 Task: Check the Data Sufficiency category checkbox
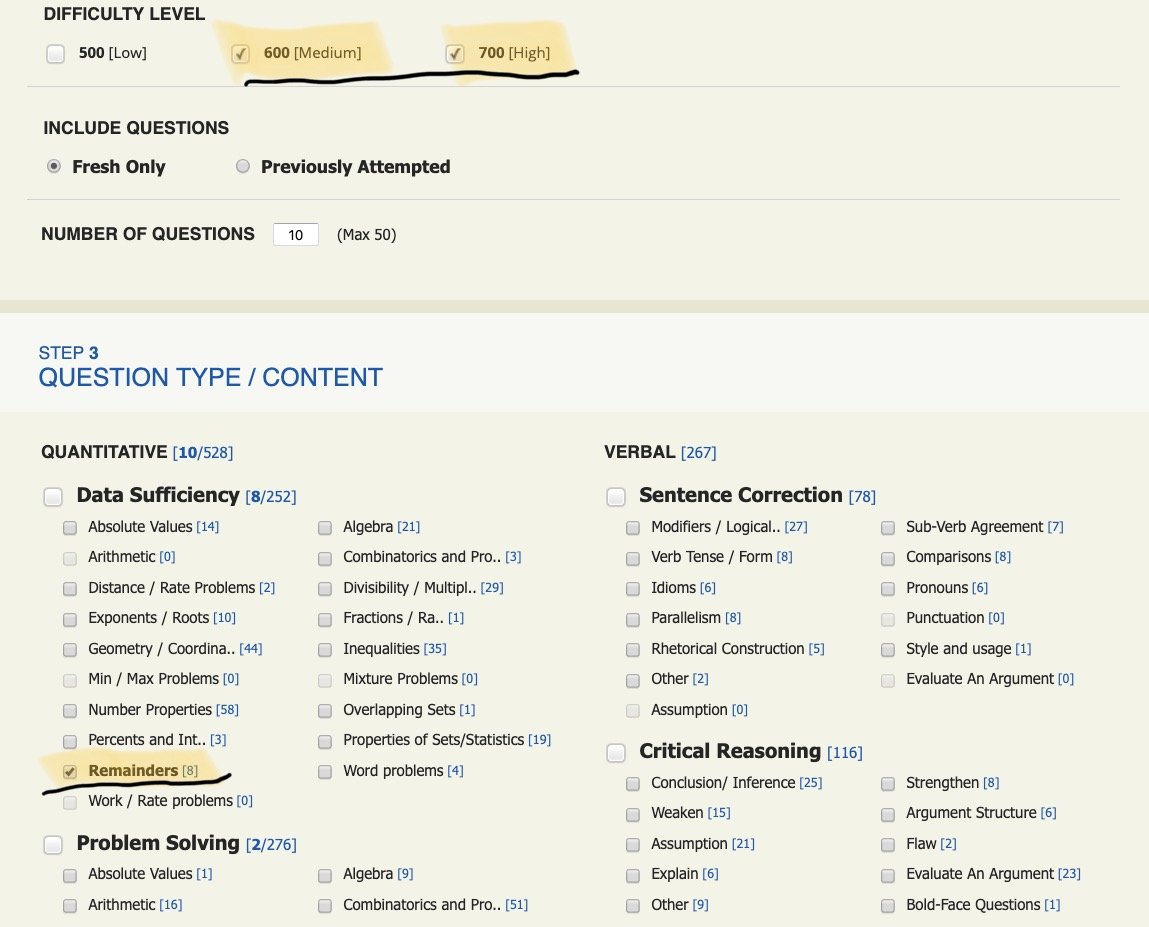(55, 497)
